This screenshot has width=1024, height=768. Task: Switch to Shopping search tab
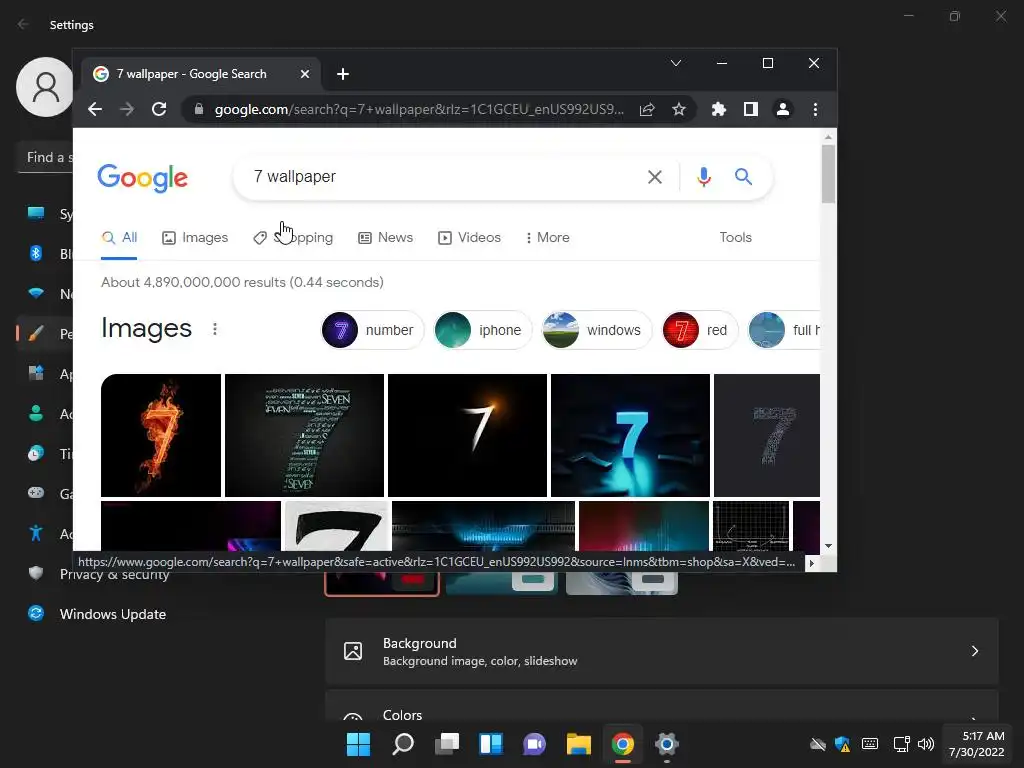click(x=293, y=238)
